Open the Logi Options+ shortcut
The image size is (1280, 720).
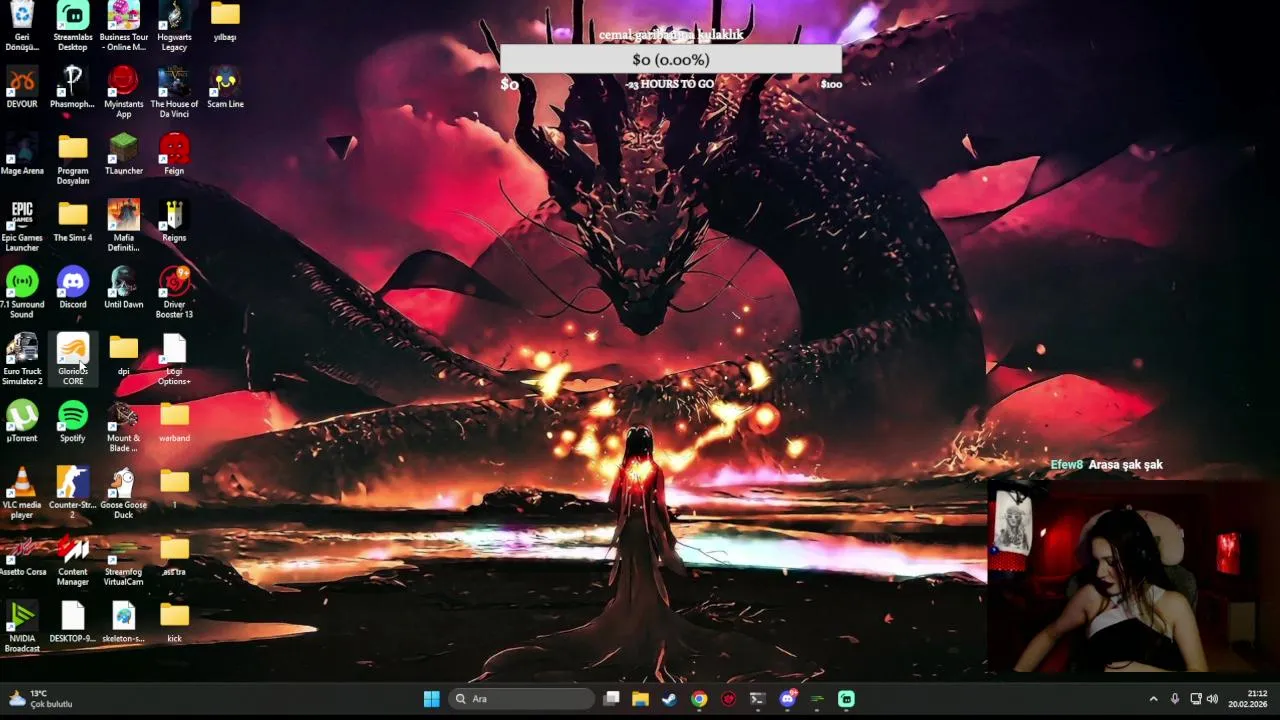coord(174,360)
